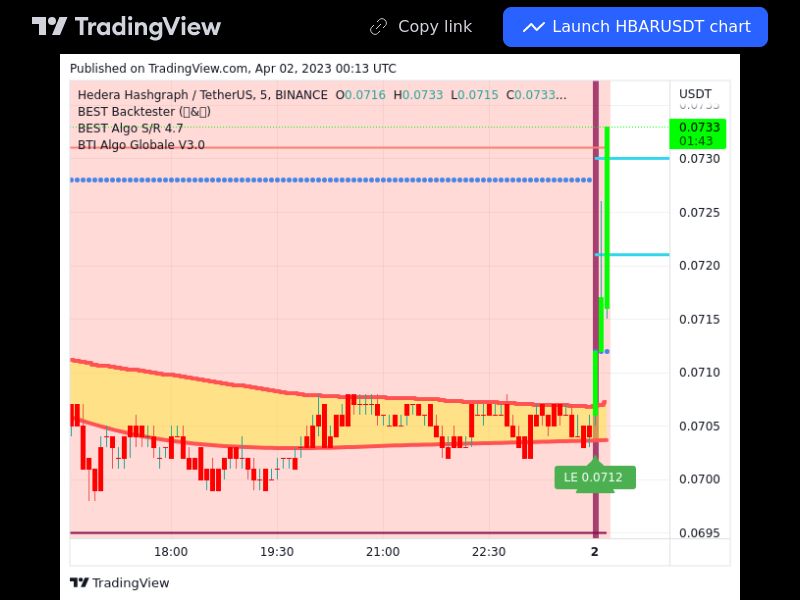Viewport: 800px width, 600px height.
Task: Click the 21:00 time axis label
Action: tap(383, 552)
